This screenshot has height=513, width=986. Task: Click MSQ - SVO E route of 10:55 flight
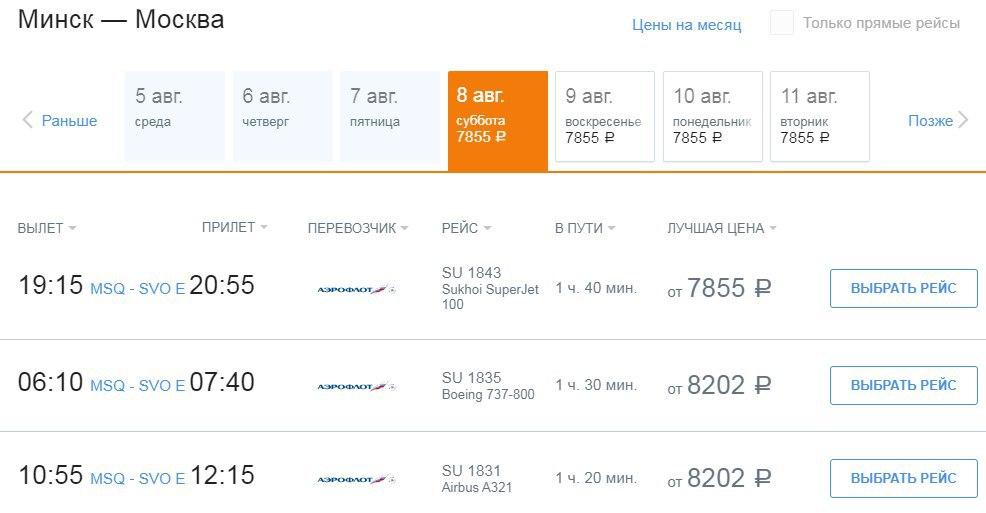pyautogui.click(x=137, y=479)
